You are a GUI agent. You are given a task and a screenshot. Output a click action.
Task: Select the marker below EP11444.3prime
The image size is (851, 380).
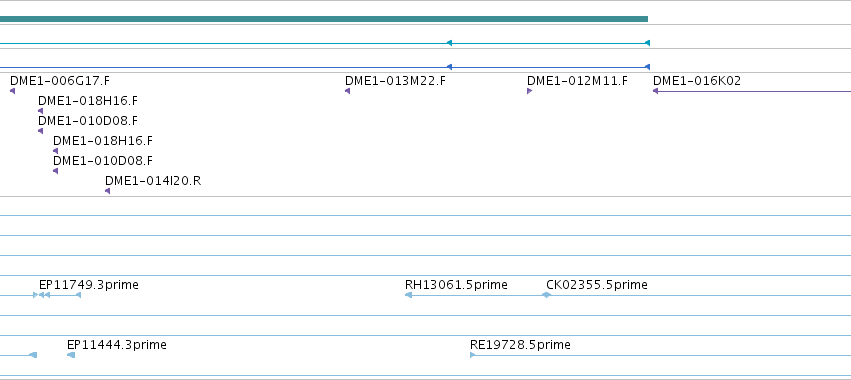point(71,355)
